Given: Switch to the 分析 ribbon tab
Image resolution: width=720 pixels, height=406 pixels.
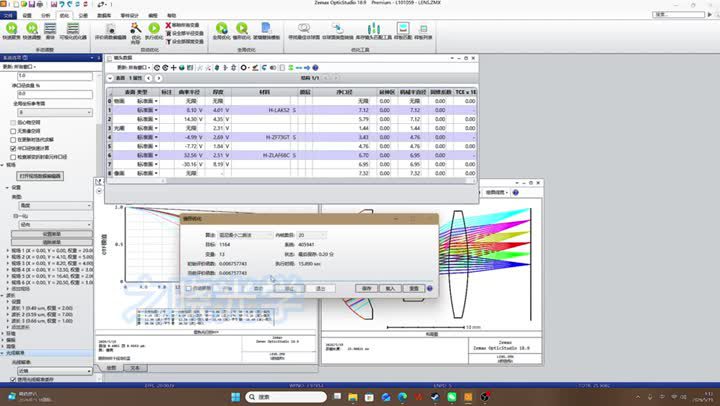Looking at the screenshot, I should click(45, 16).
